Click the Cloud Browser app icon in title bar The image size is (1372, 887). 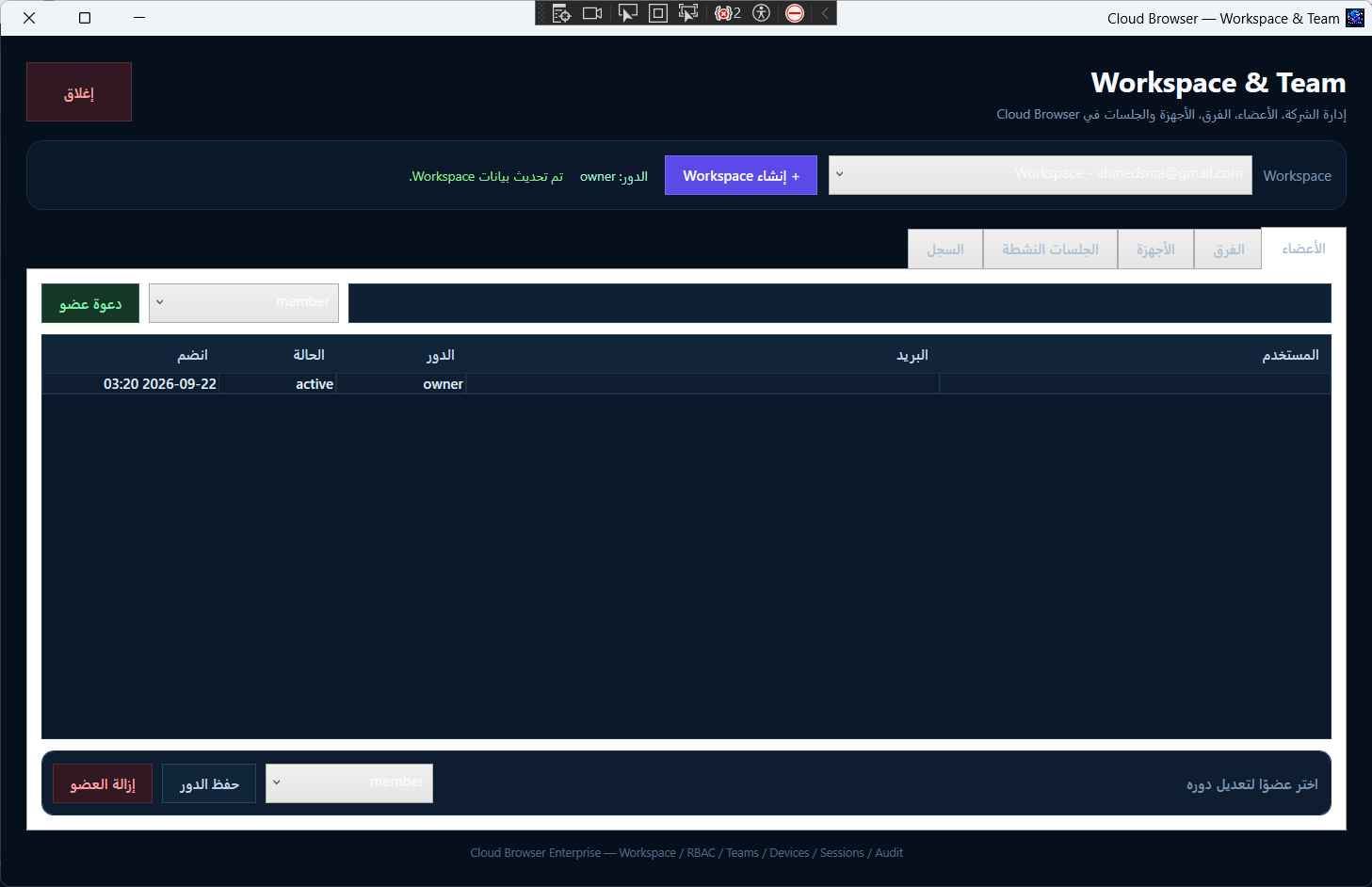[x=1355, y=18]
